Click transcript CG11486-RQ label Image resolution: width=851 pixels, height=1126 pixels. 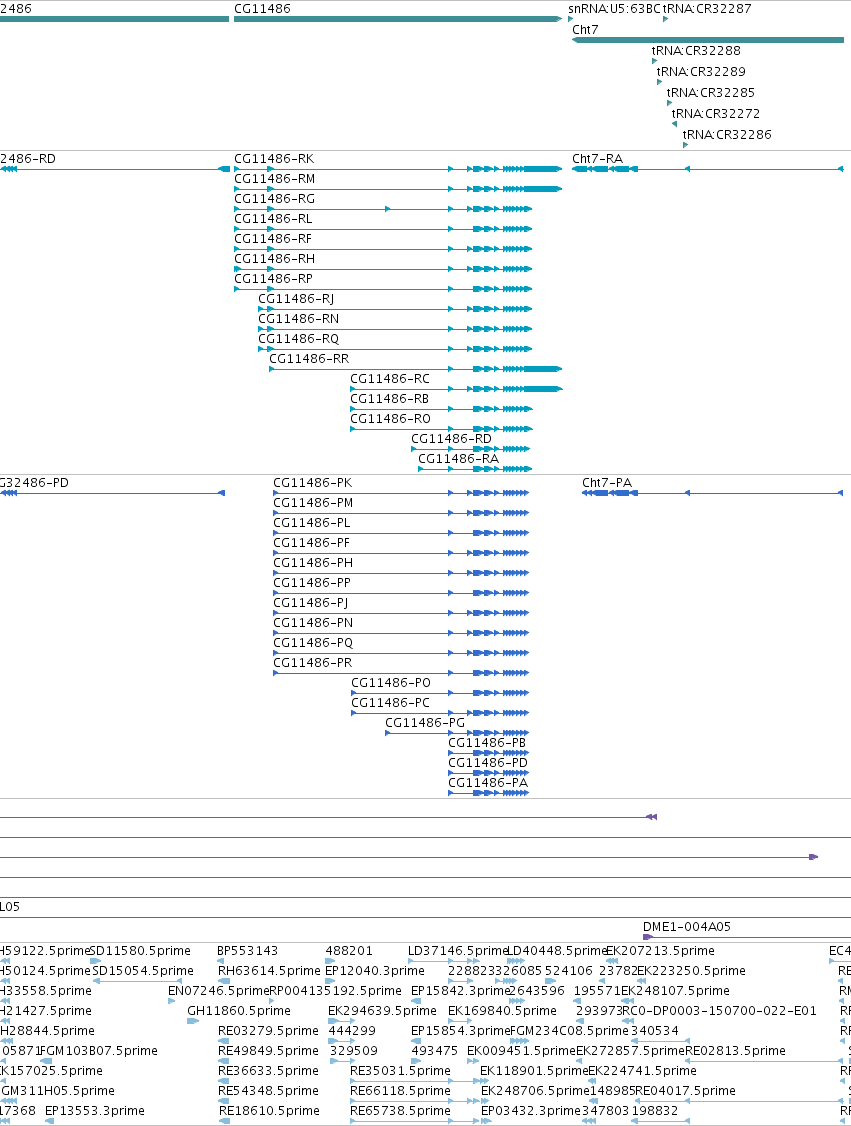coord(299,338)
